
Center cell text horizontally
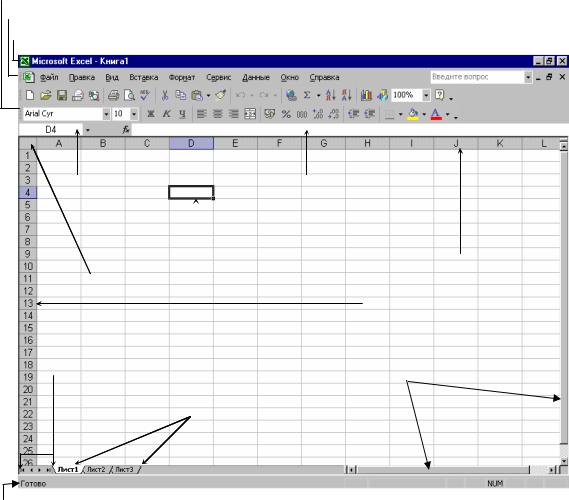(218, 114)
